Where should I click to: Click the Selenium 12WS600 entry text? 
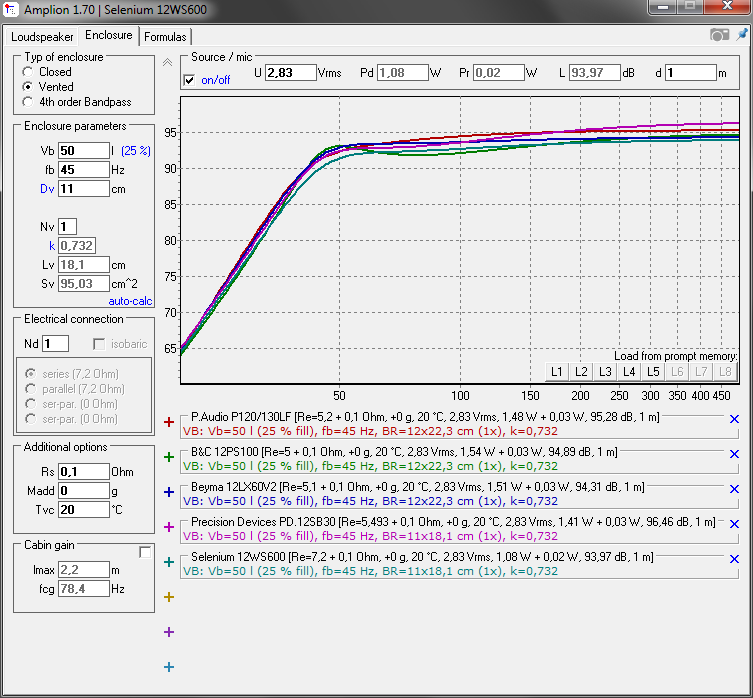pos(422,557)
